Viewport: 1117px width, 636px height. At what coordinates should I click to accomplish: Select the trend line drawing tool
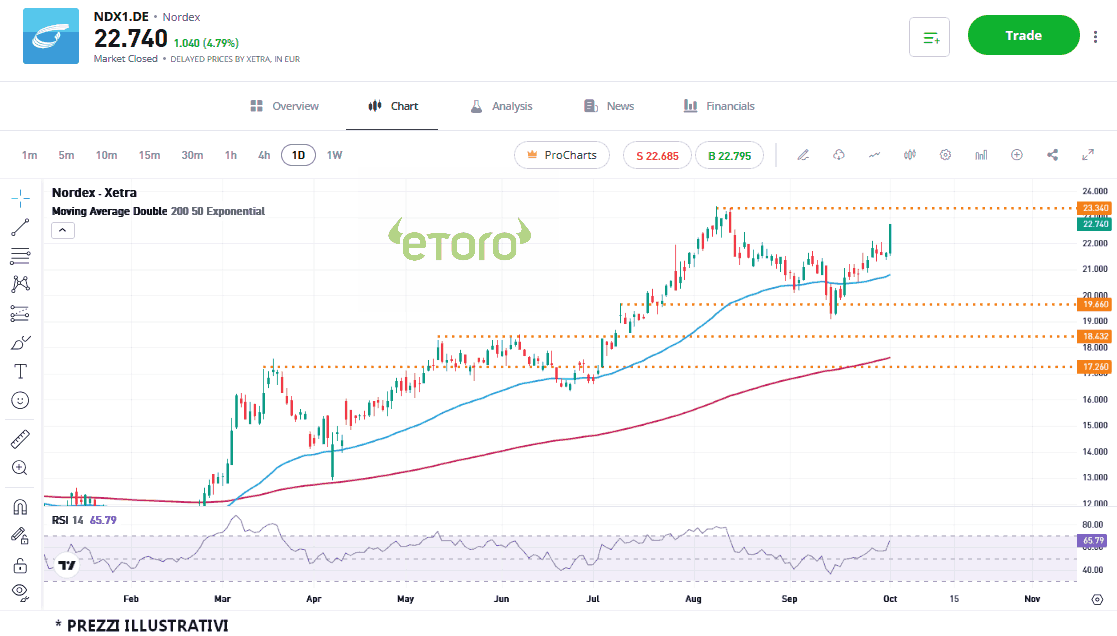(20, 228)
